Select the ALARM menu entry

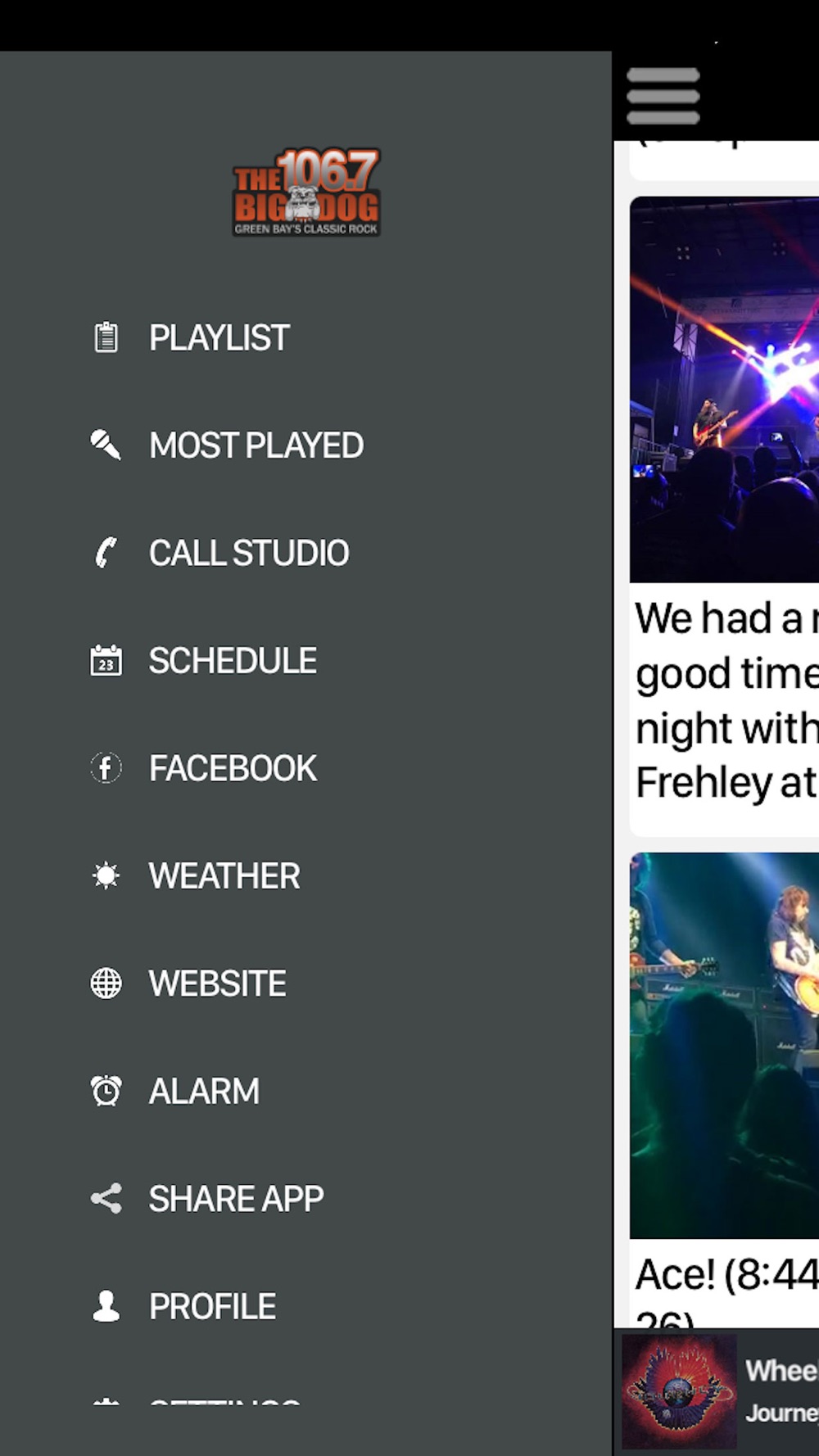pyautogui.click(x=204, y=1091)
